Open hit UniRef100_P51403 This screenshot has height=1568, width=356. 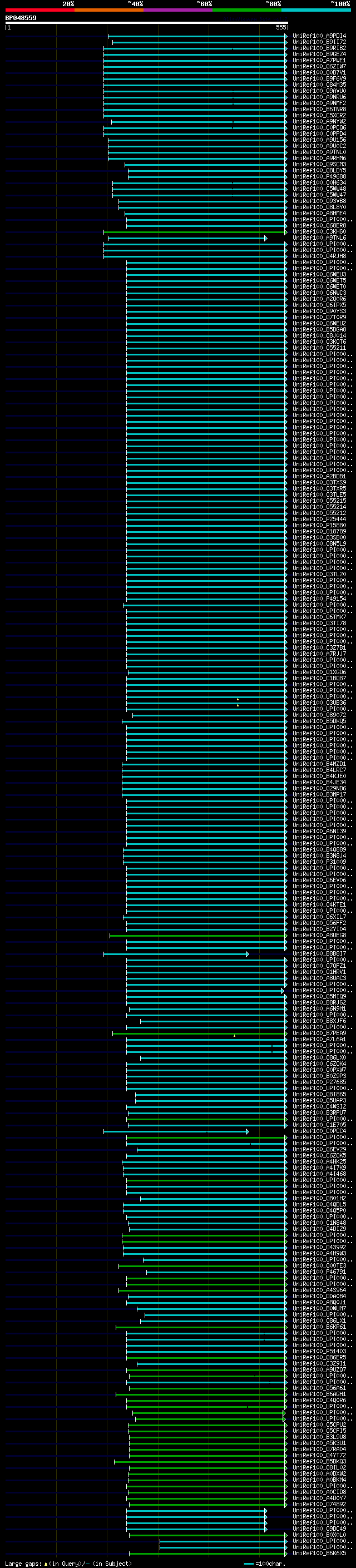[319, 1351]
